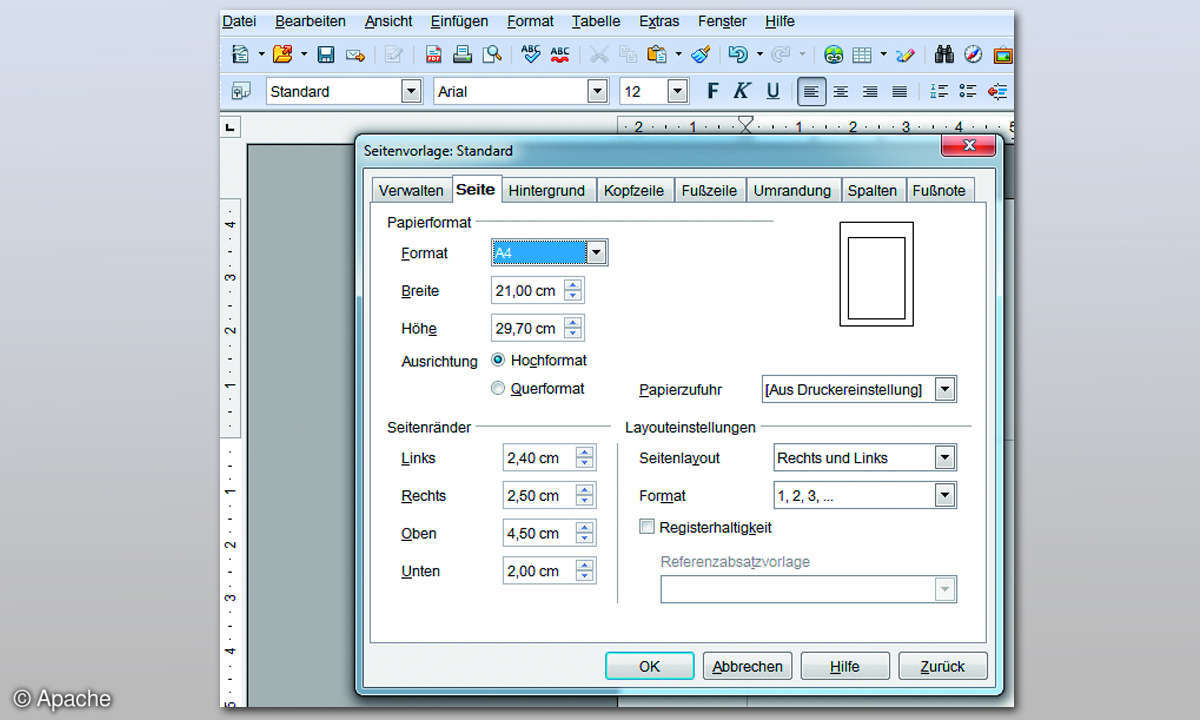Toggle AutoSpellcheck icon with red wavy line
The height and width of the screenshot is (720, 1200).
(x=560, y=54)
